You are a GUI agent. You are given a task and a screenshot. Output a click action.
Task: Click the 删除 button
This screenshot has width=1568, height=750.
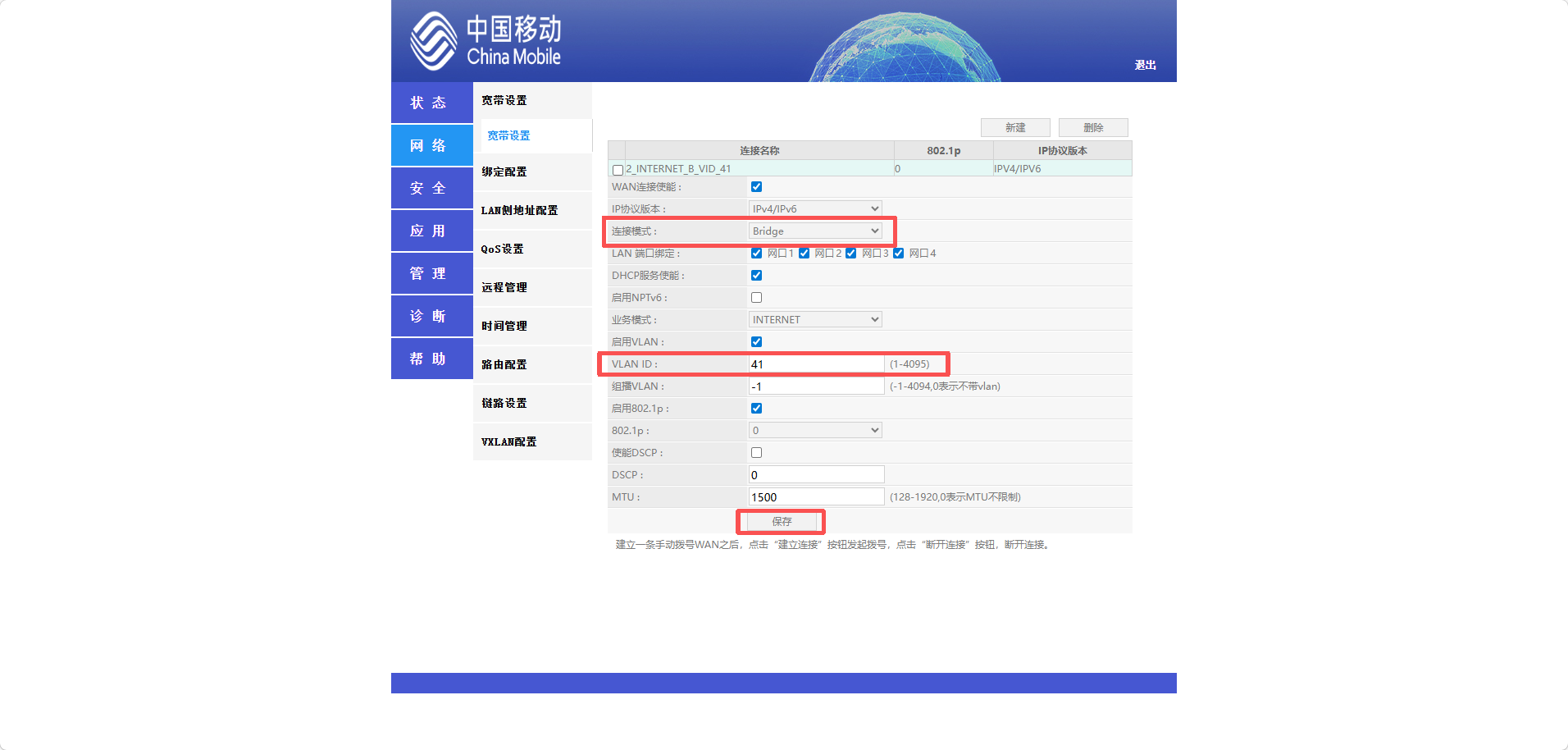point(1092,128)
